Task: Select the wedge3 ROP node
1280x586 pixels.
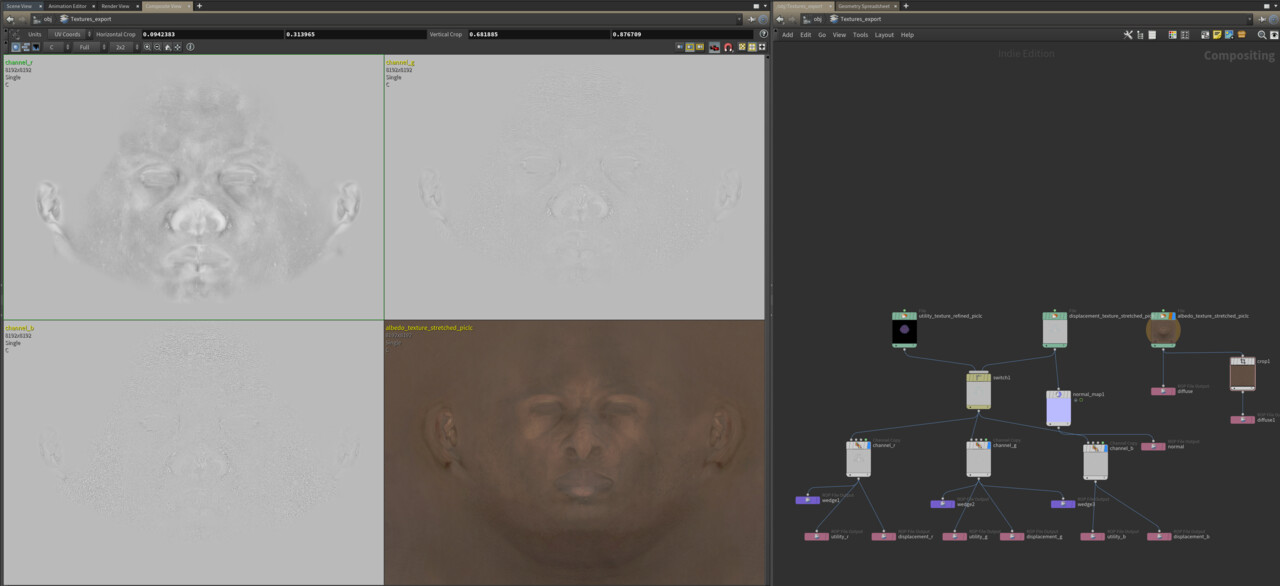Action: click(x=1063, y=504)
